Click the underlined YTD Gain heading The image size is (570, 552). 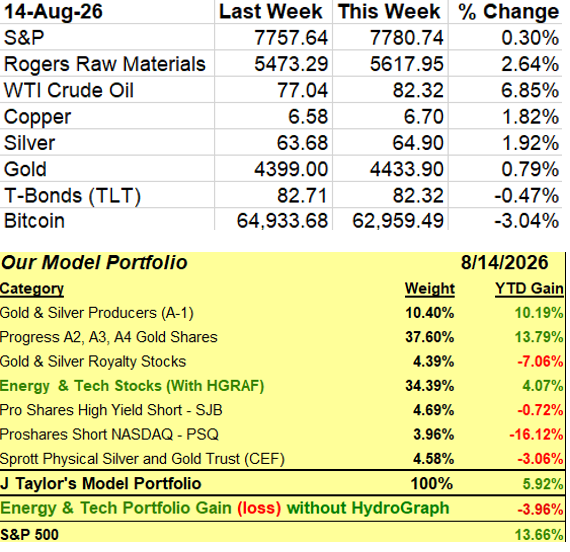point(529,289)
